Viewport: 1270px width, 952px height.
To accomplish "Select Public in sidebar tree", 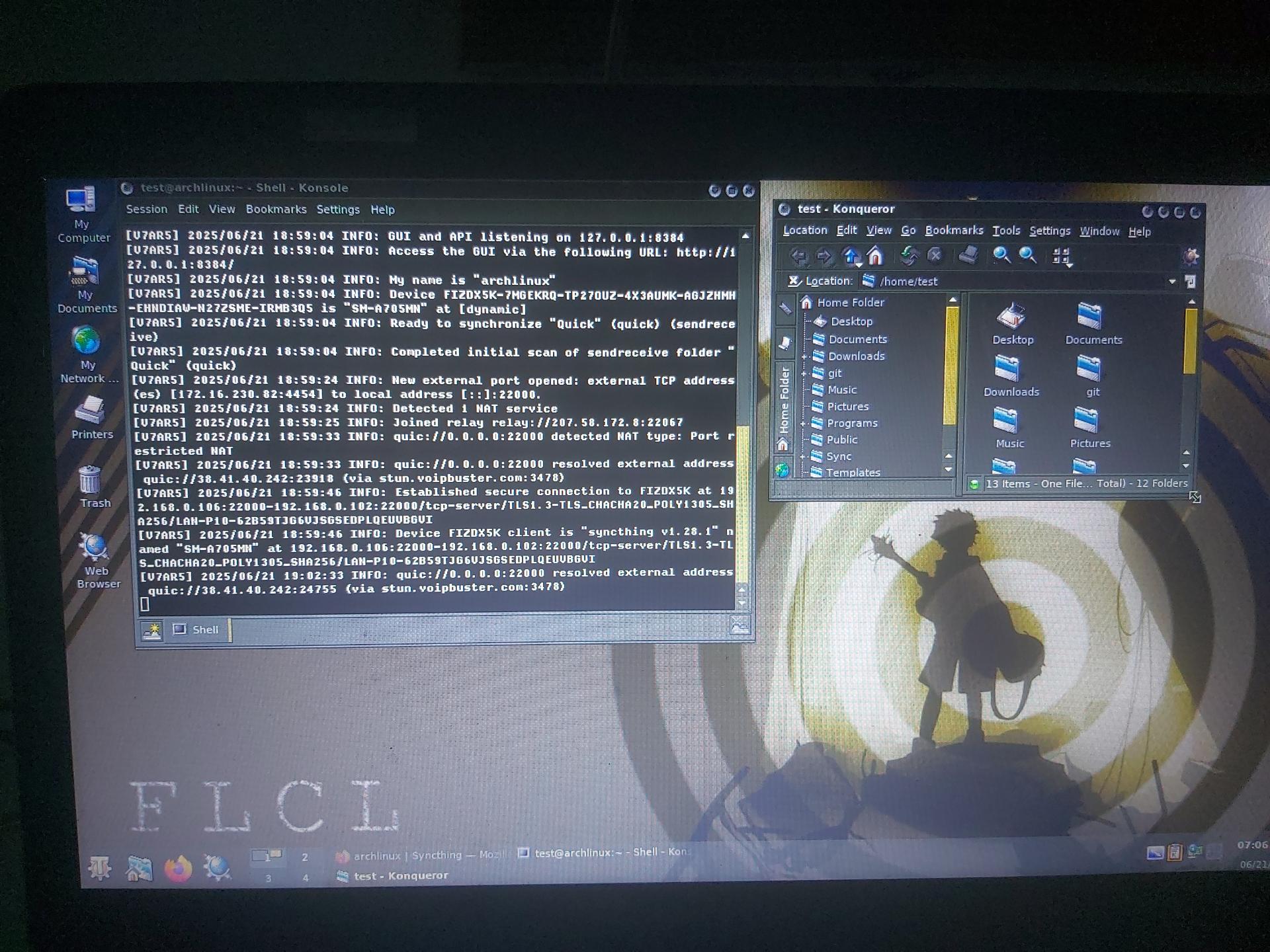I will tap(833, 440).
